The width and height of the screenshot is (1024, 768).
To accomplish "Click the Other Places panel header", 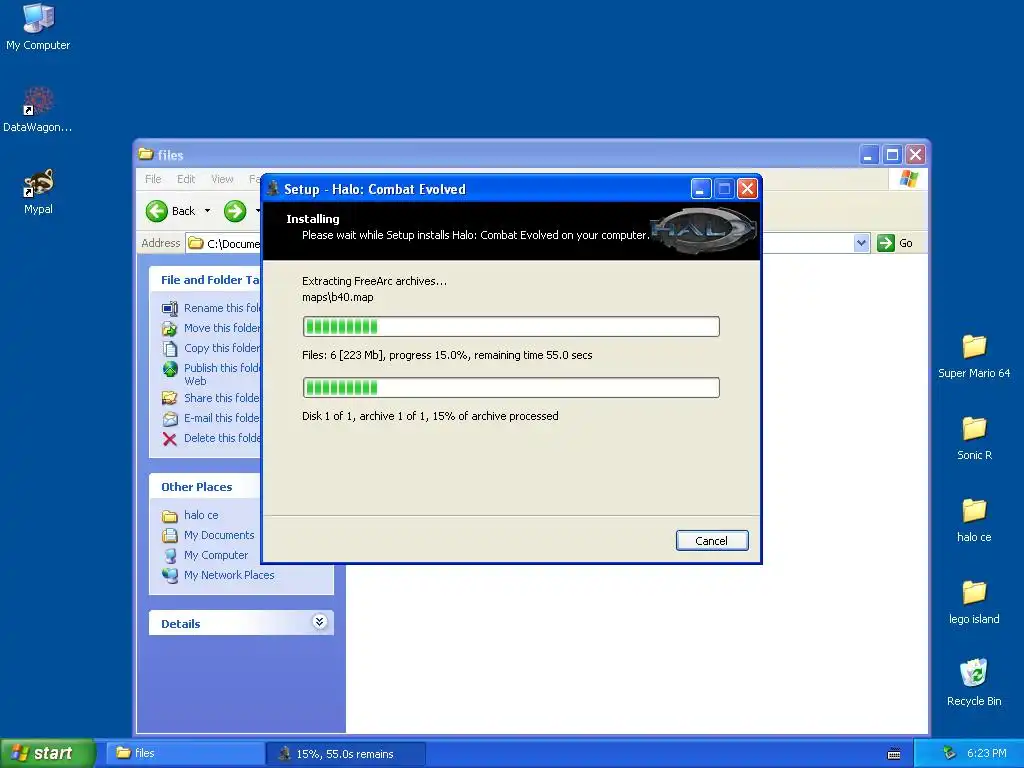I will click(205, 487).
